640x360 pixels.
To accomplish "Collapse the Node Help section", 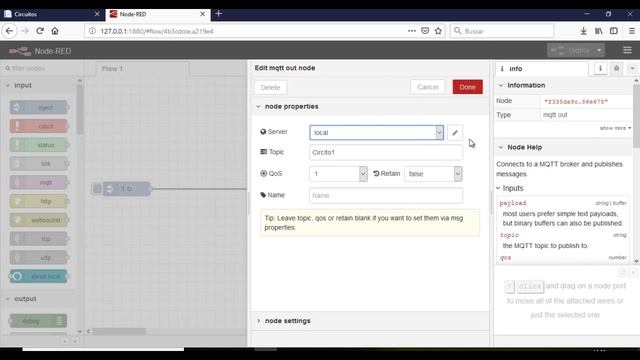I will click(x=501, y=147).
